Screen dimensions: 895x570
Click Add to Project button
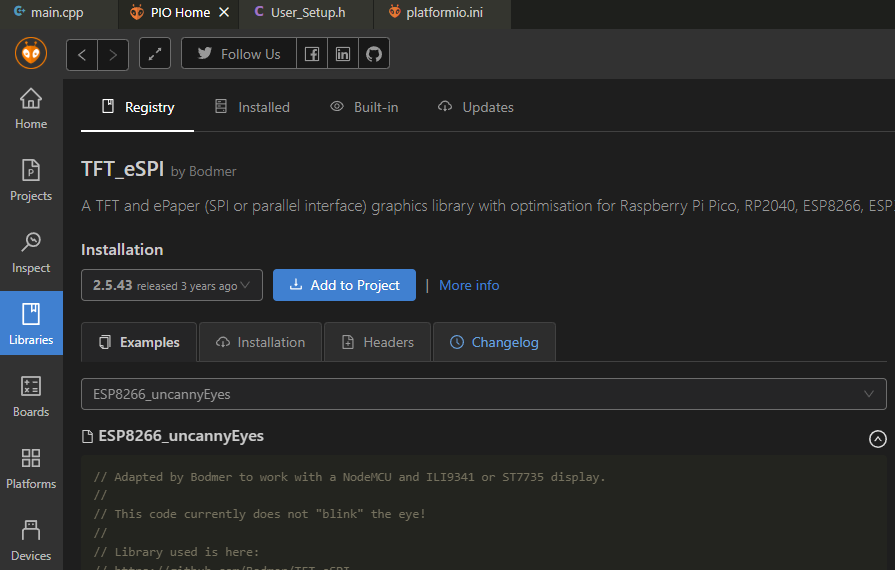pyautogui.click(x=344, y=285)
